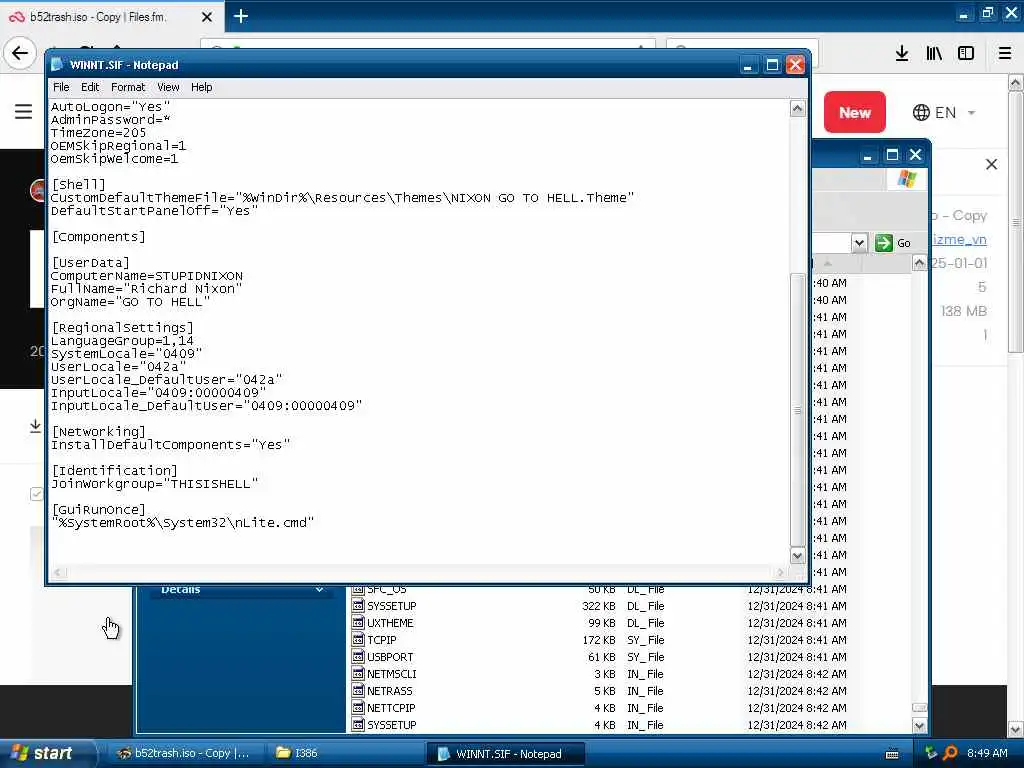Screen dimensions: 1024x768
Task: Switch to I386 folder taskbar button
Action: [345, 753]
